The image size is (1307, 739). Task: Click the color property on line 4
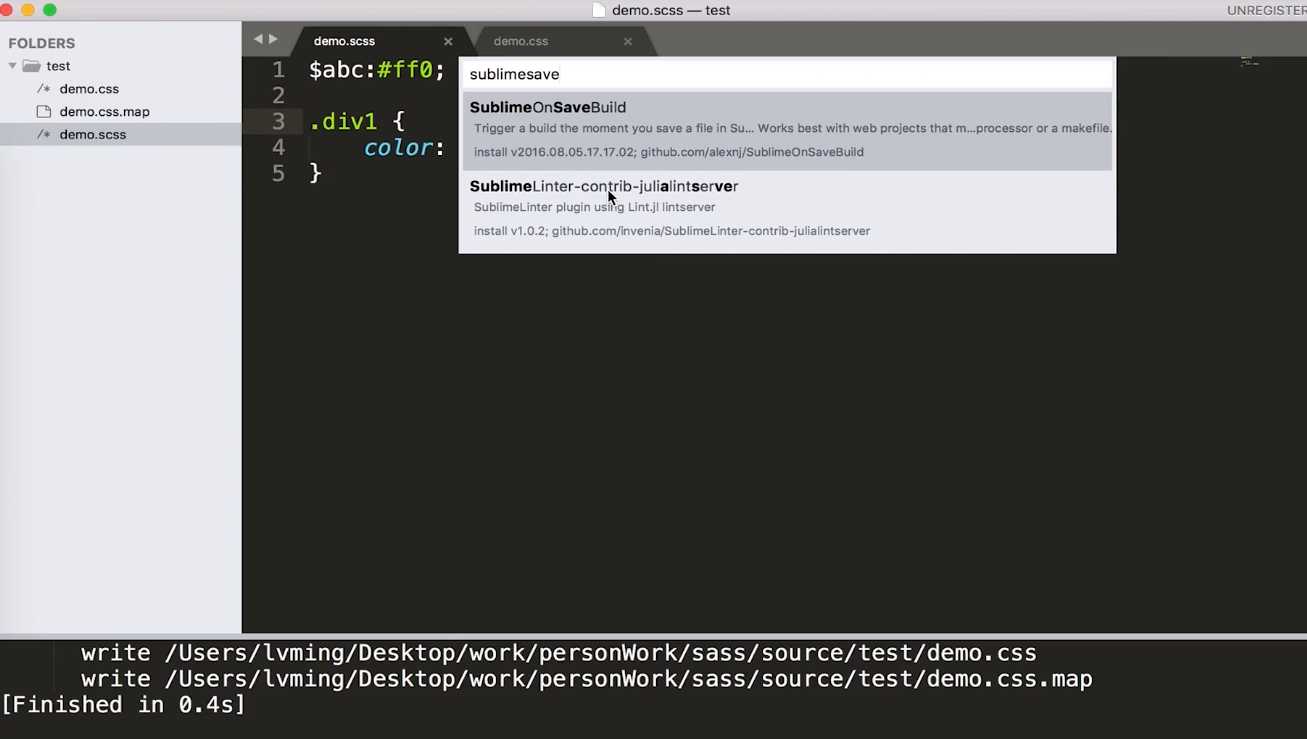(x=397, y=148)
